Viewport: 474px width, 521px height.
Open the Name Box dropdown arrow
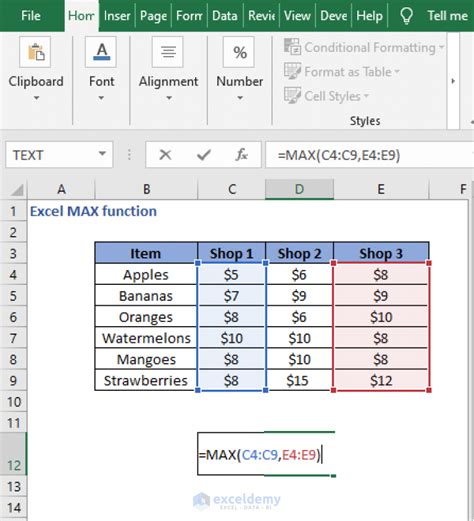(102, 154)
